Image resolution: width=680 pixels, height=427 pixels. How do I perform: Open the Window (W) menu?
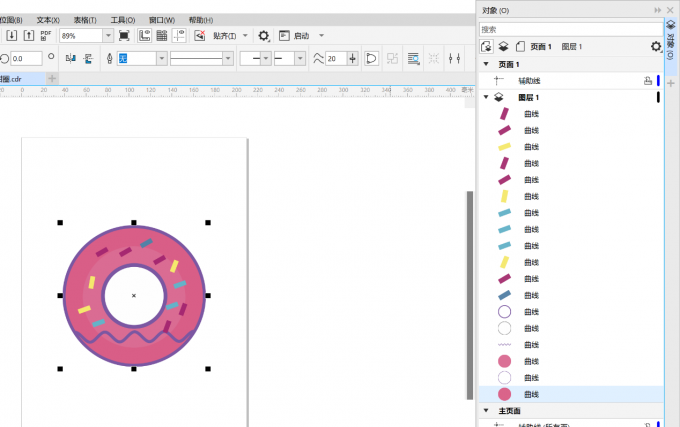click(x=162, y=20)
